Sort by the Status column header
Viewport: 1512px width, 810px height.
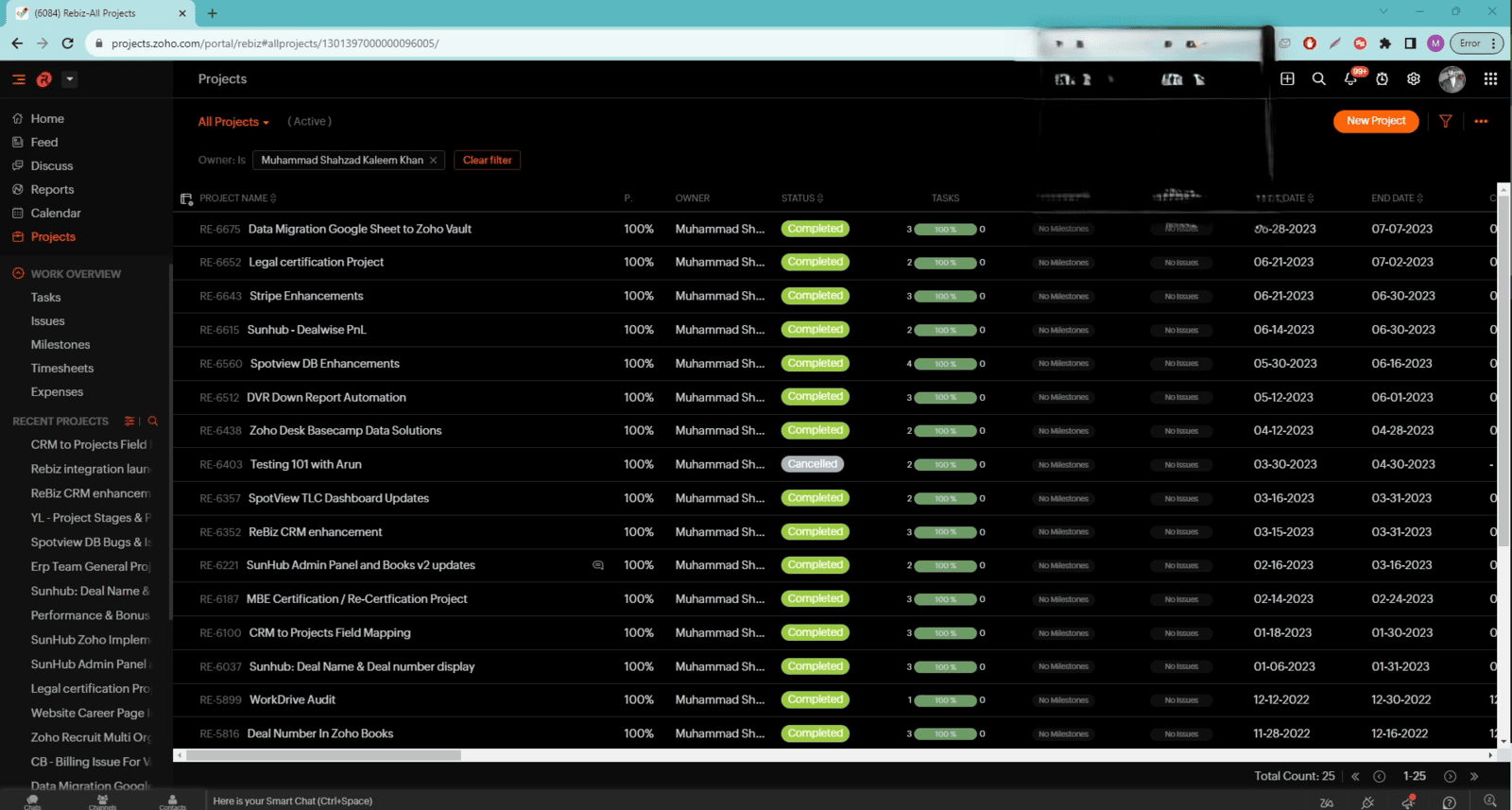[802, 198]
